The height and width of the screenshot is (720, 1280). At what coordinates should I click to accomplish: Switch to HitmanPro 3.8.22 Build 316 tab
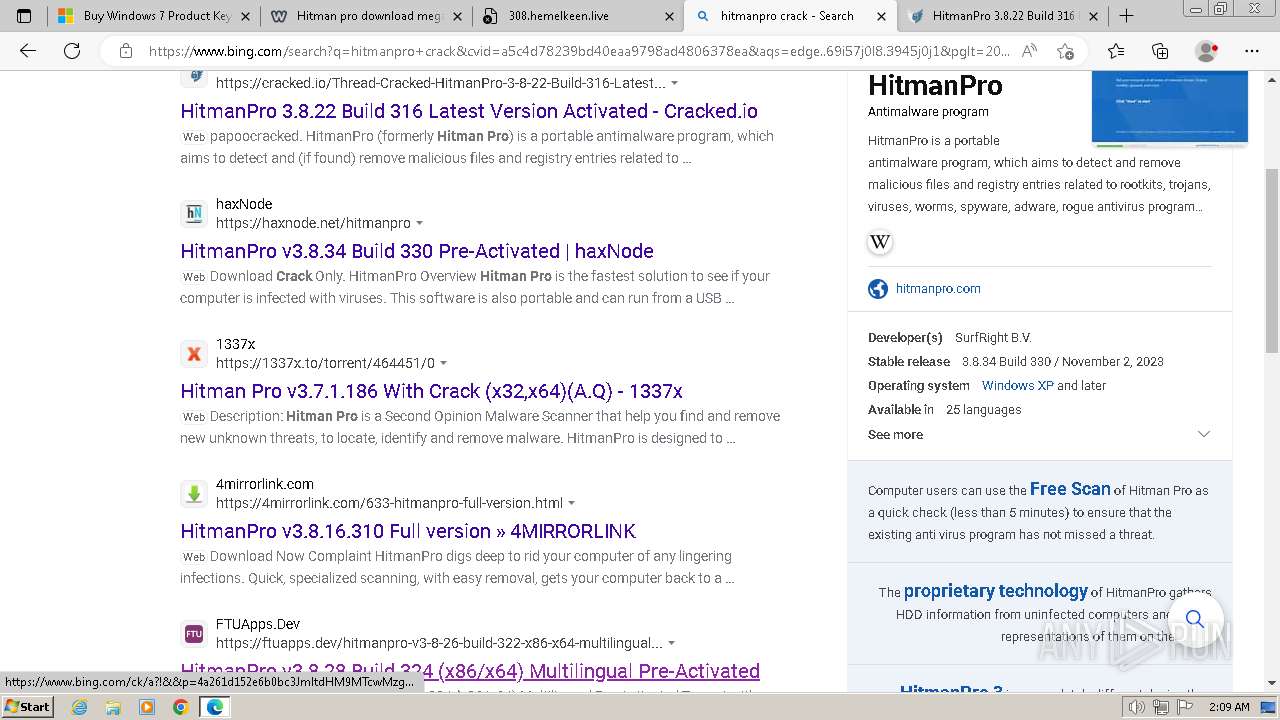(x=1003, y=16)
